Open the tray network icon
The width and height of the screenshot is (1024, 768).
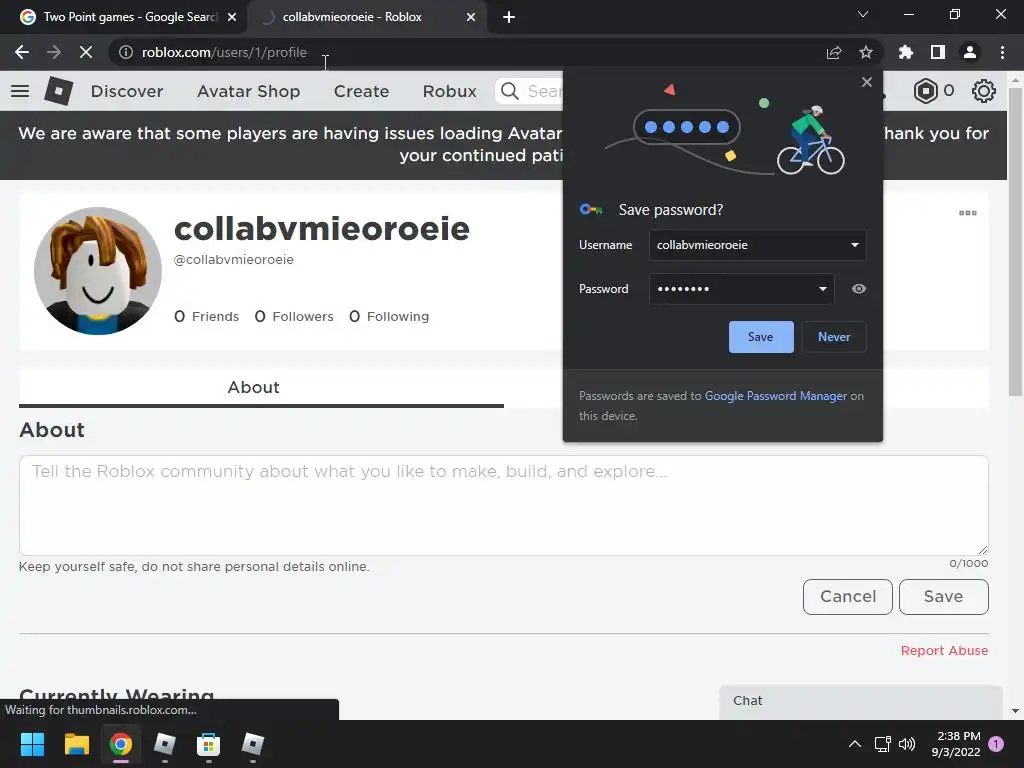click(x=883, y=744)
